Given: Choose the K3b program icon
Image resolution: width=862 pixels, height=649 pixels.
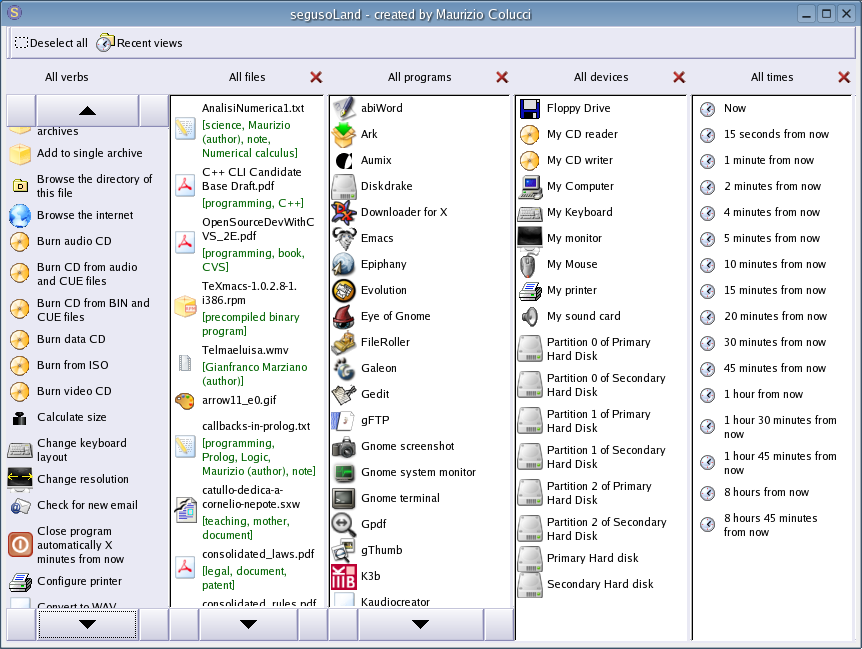Looking at the screenshot, I should (344, 576).
